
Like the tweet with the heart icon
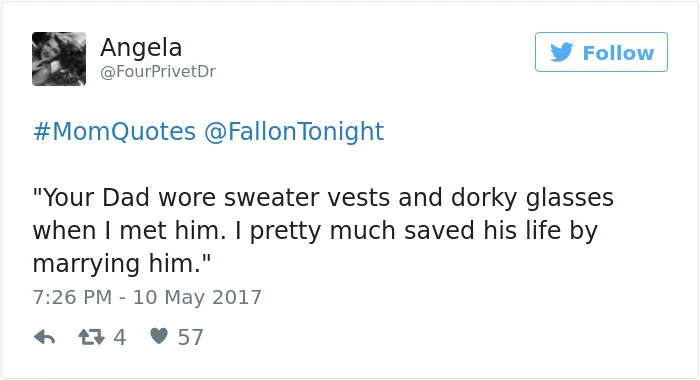pos(159,336)
